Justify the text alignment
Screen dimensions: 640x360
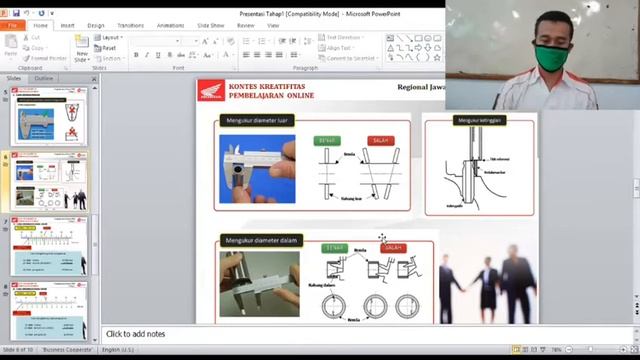point(279,55)
